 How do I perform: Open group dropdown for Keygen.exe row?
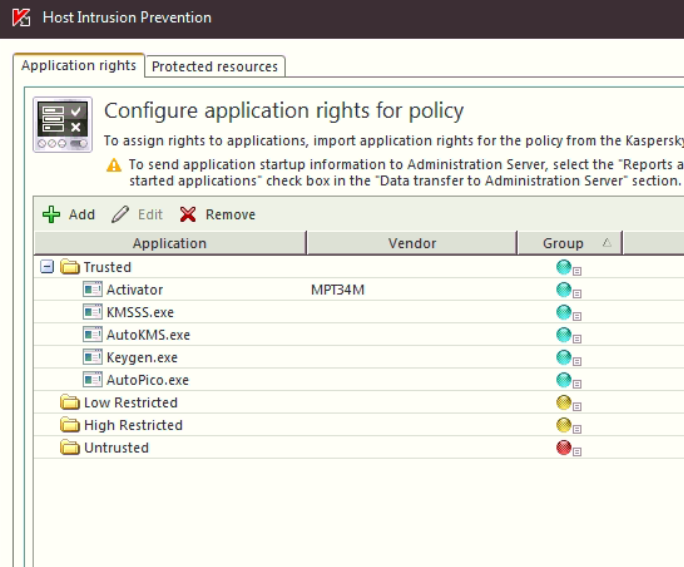pos(577,360)
